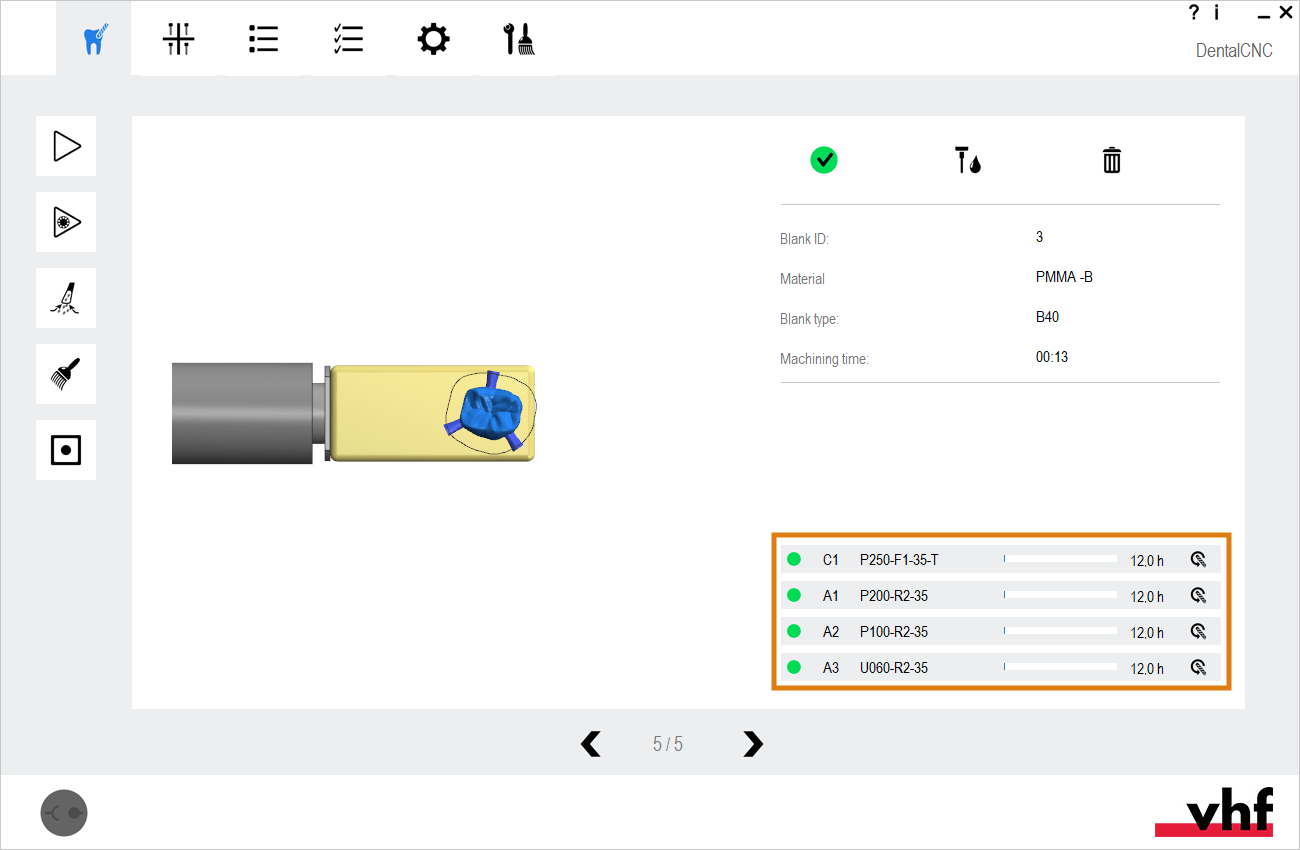Click the green job confirmation check mark

pyautogui.click(x=823, y=160)
